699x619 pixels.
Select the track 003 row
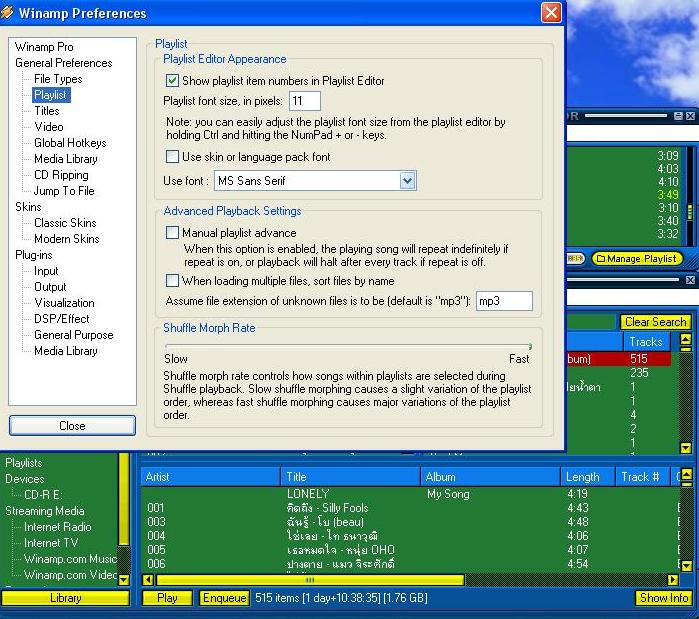coord(409,522)
